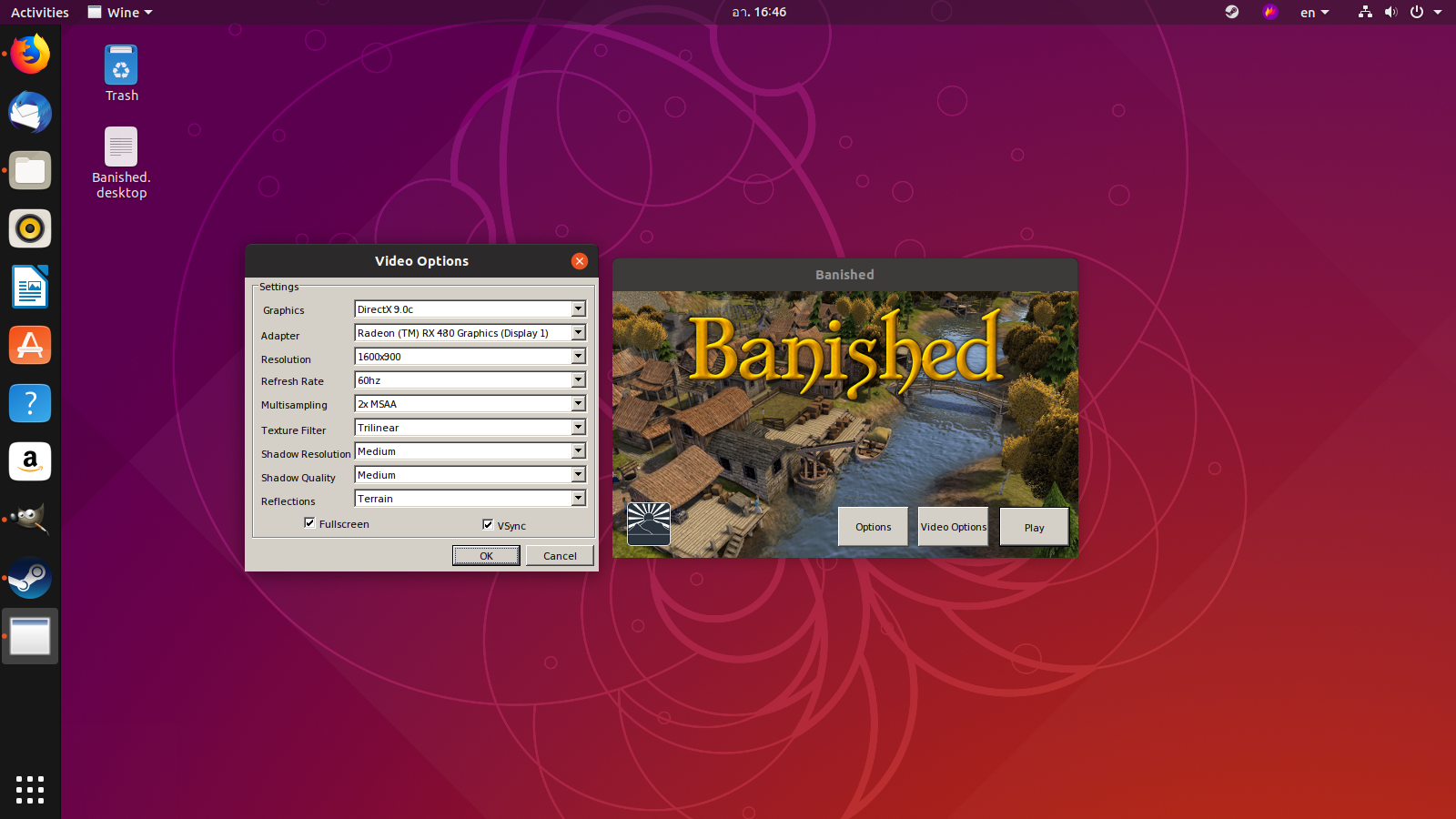Show applications grid button

30,789
